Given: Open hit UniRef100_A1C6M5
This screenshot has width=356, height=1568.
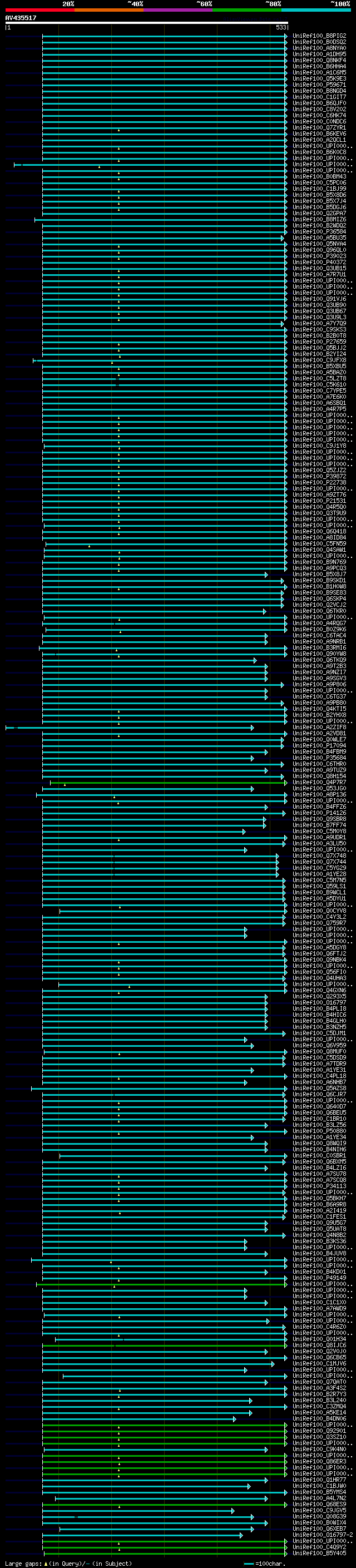Looking at the screenshot, I should click(319, 72).
